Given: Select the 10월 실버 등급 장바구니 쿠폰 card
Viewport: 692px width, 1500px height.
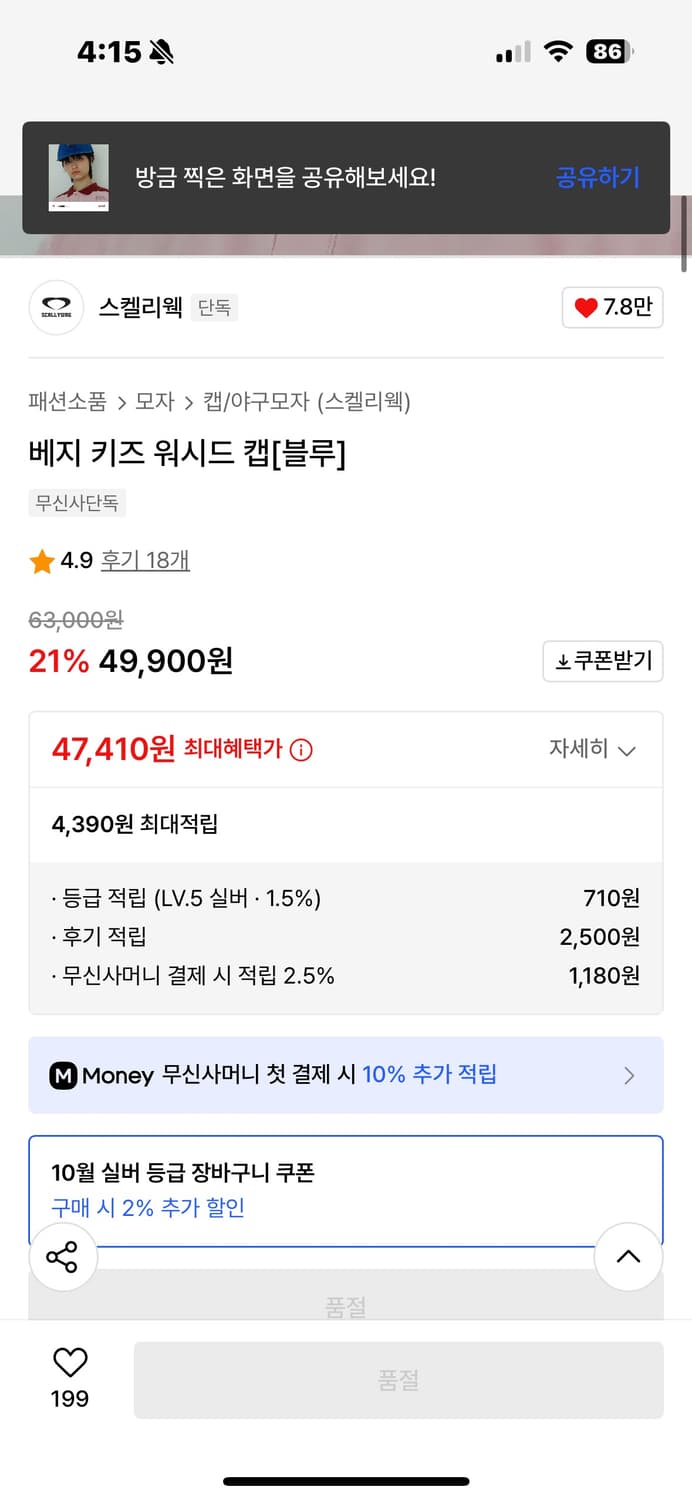Looking at the screenshot, I should pyautogui.click(x=345, y=1190).
